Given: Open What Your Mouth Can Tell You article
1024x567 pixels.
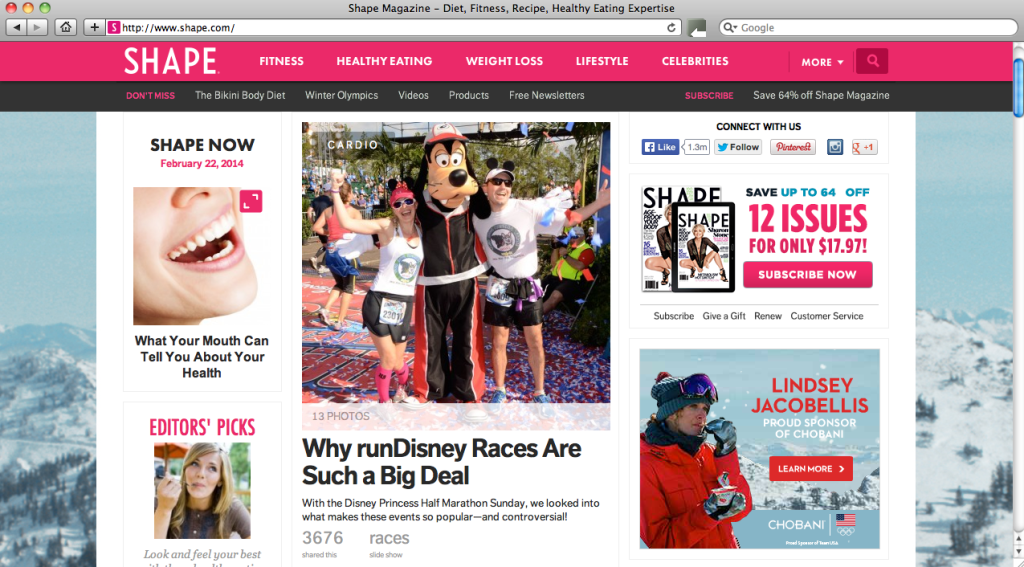Looking at the screenshot, I should tap(202, 357).
